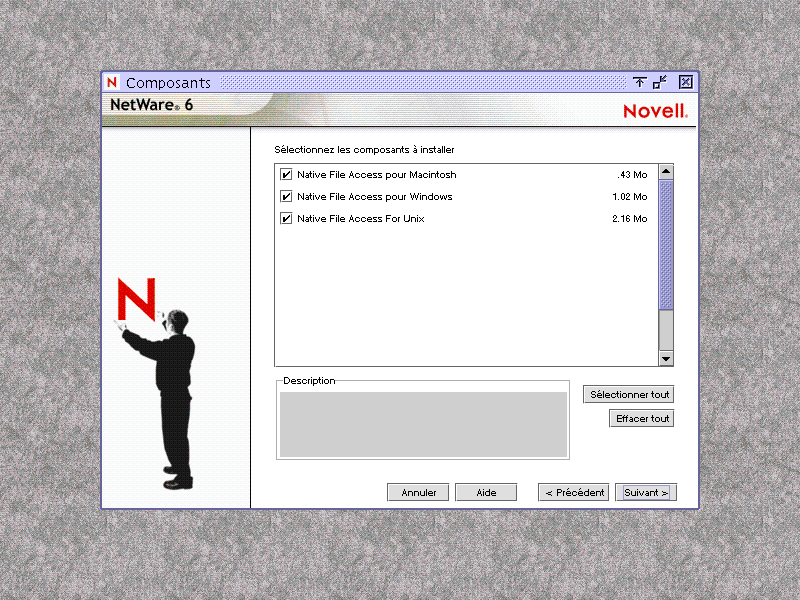Click the Novell N icon in the title bar

click(x=111, y=83)
